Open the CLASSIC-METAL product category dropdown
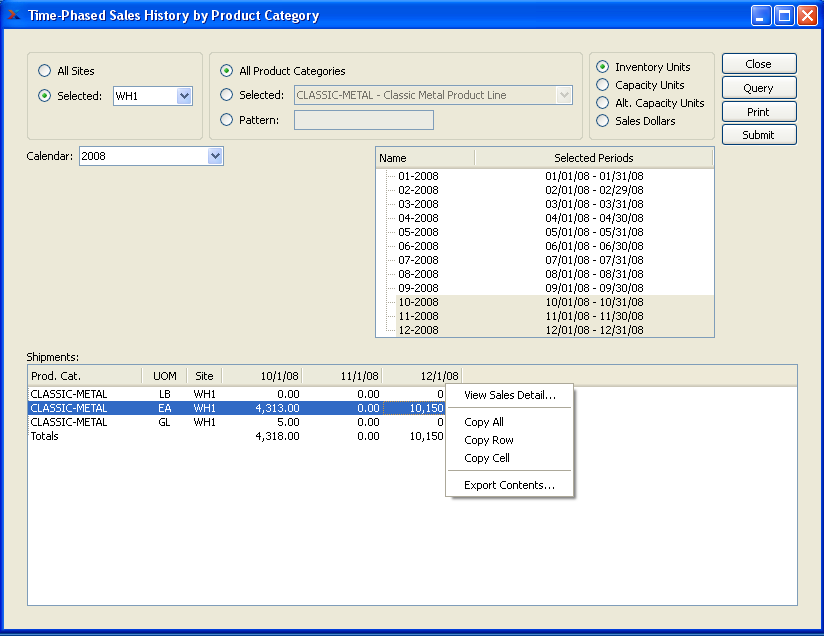This screenshot has height=636, width=824. tap(564, 95)
